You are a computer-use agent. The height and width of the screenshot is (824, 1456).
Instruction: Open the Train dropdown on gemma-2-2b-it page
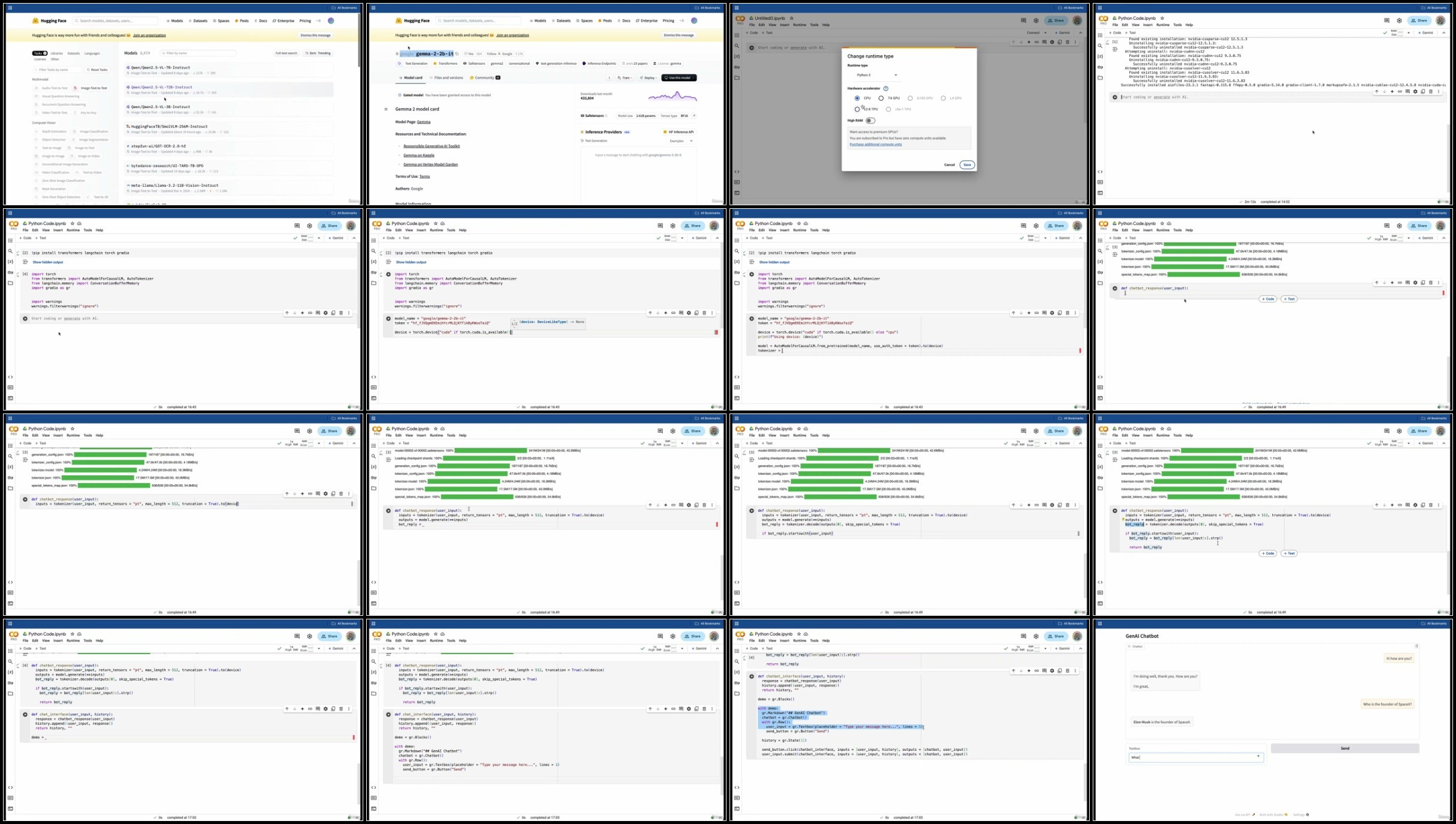pos(625,78)
